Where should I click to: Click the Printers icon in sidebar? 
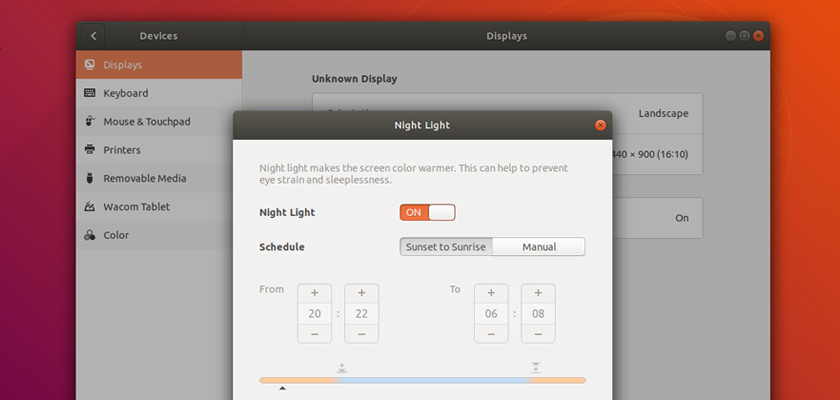[x=90, y=150]
